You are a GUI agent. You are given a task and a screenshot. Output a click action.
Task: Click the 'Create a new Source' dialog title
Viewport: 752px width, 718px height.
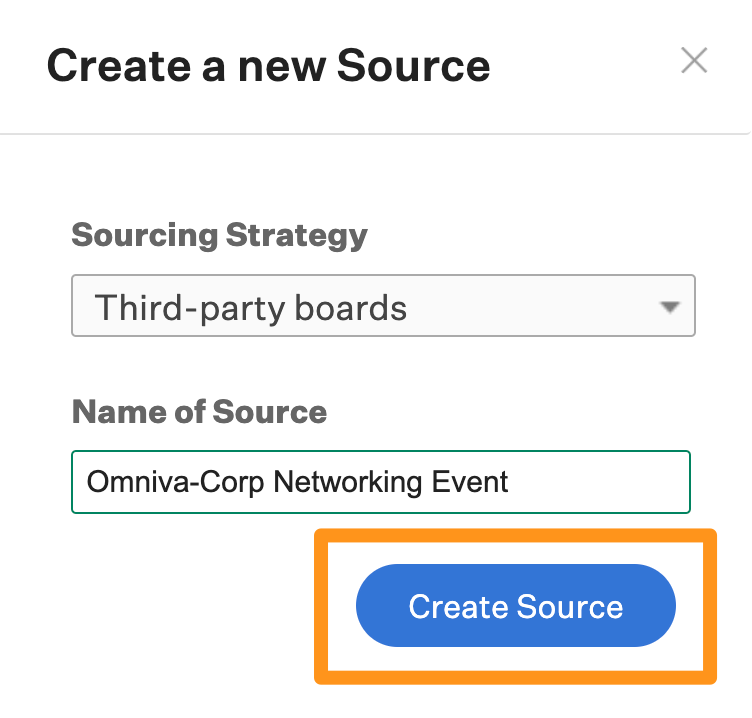pyautogui.click(x=268, y=66)
